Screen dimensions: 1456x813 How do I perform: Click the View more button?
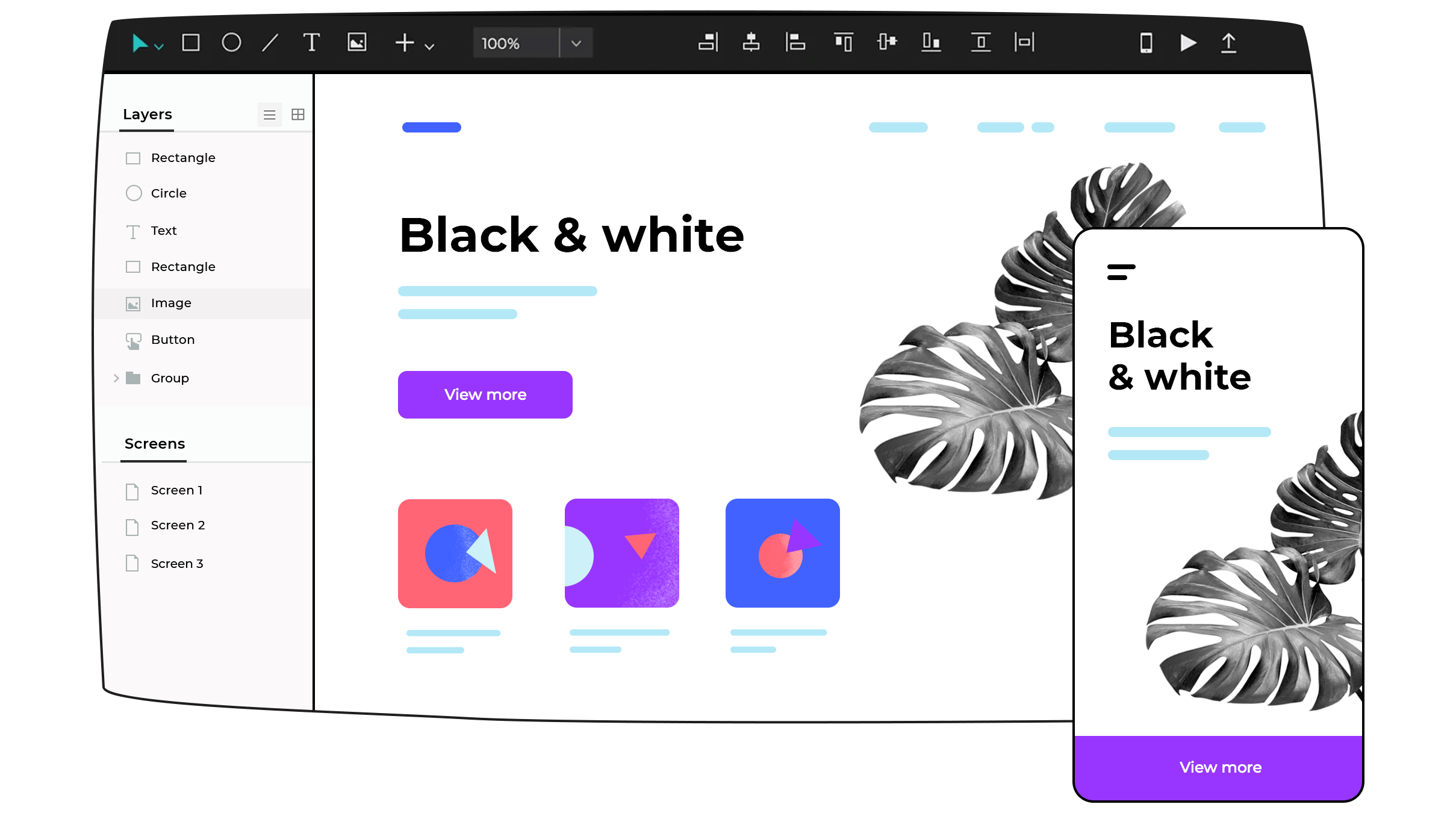[x=485, y=394]
